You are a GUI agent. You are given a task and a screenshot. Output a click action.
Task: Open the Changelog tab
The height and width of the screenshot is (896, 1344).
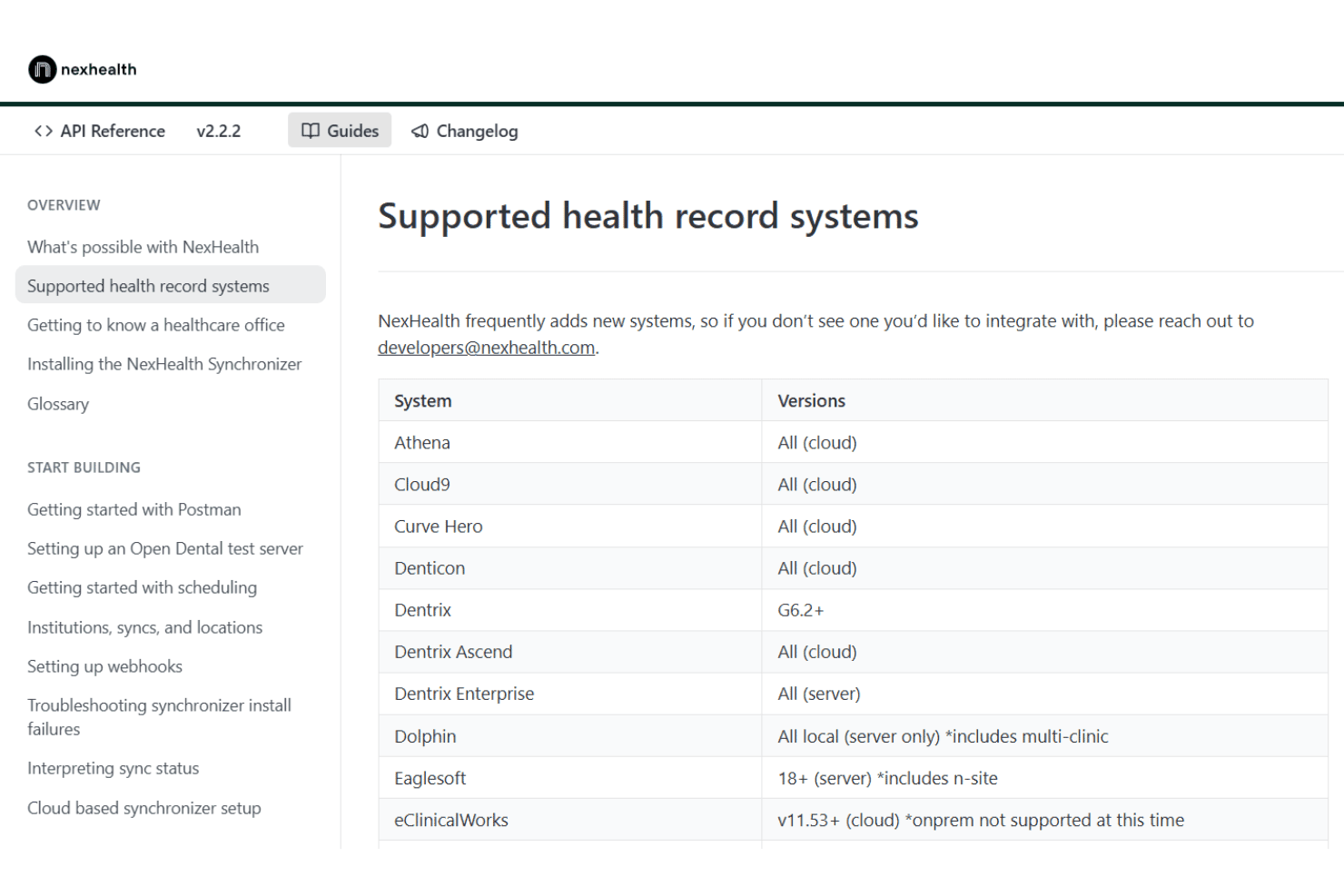[x=464, y=131]
